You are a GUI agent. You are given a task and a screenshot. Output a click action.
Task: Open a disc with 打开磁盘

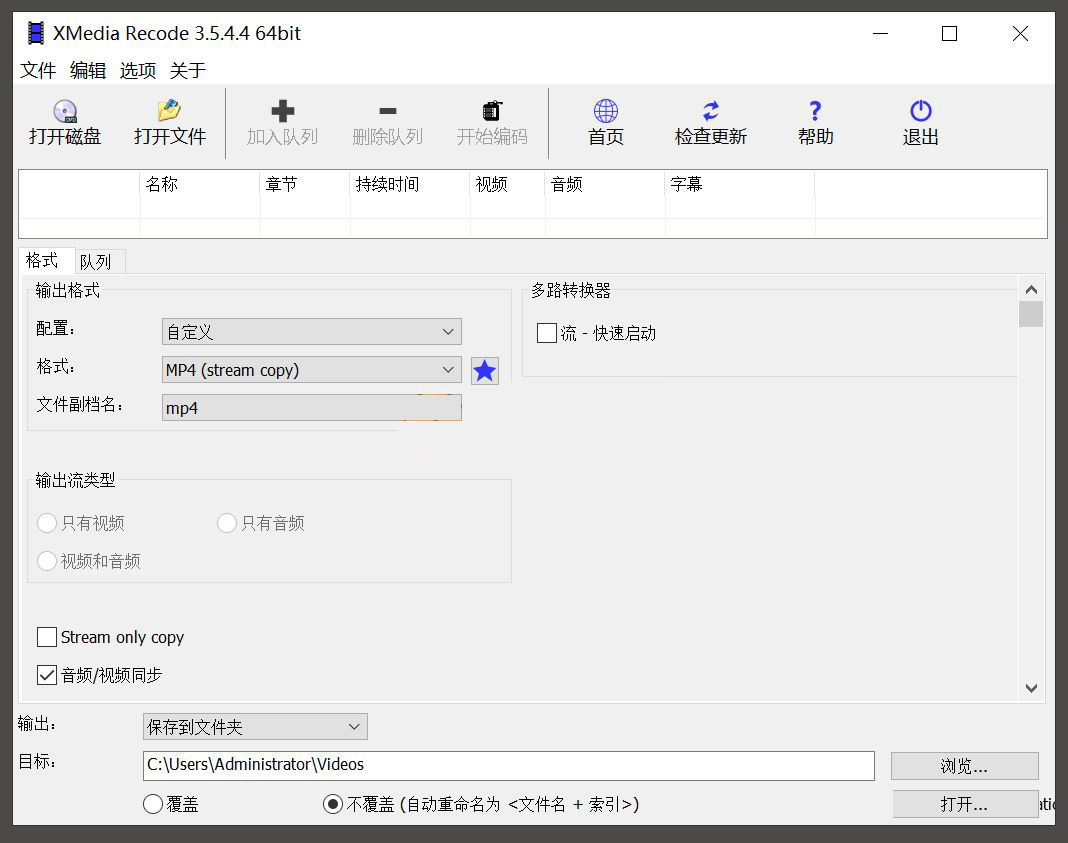coord(64,122)
